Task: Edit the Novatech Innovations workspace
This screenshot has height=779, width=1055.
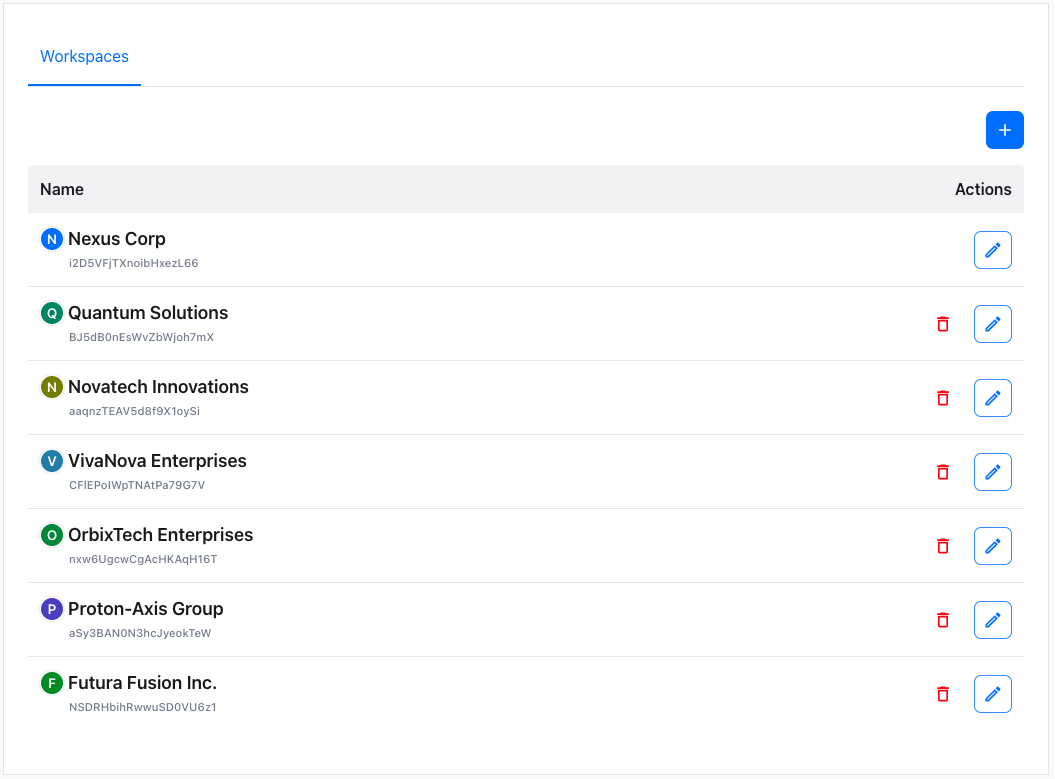Action: 992,398
